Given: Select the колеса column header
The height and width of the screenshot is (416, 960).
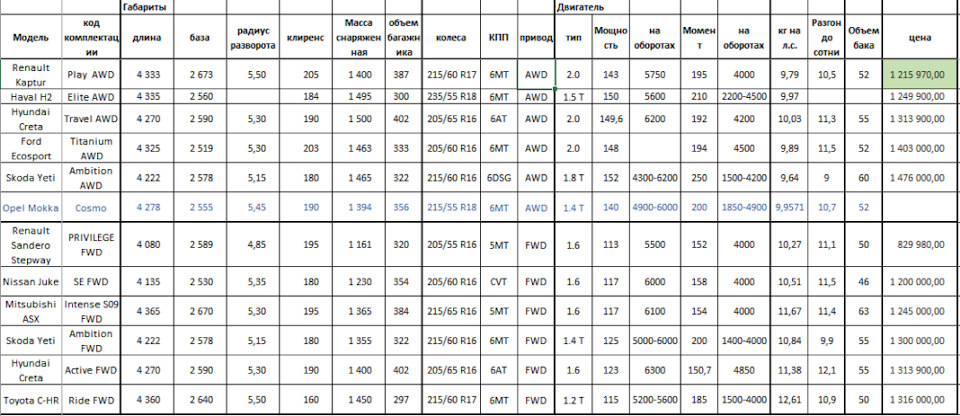Looking at the screenshot, I should tap(451, 37).
